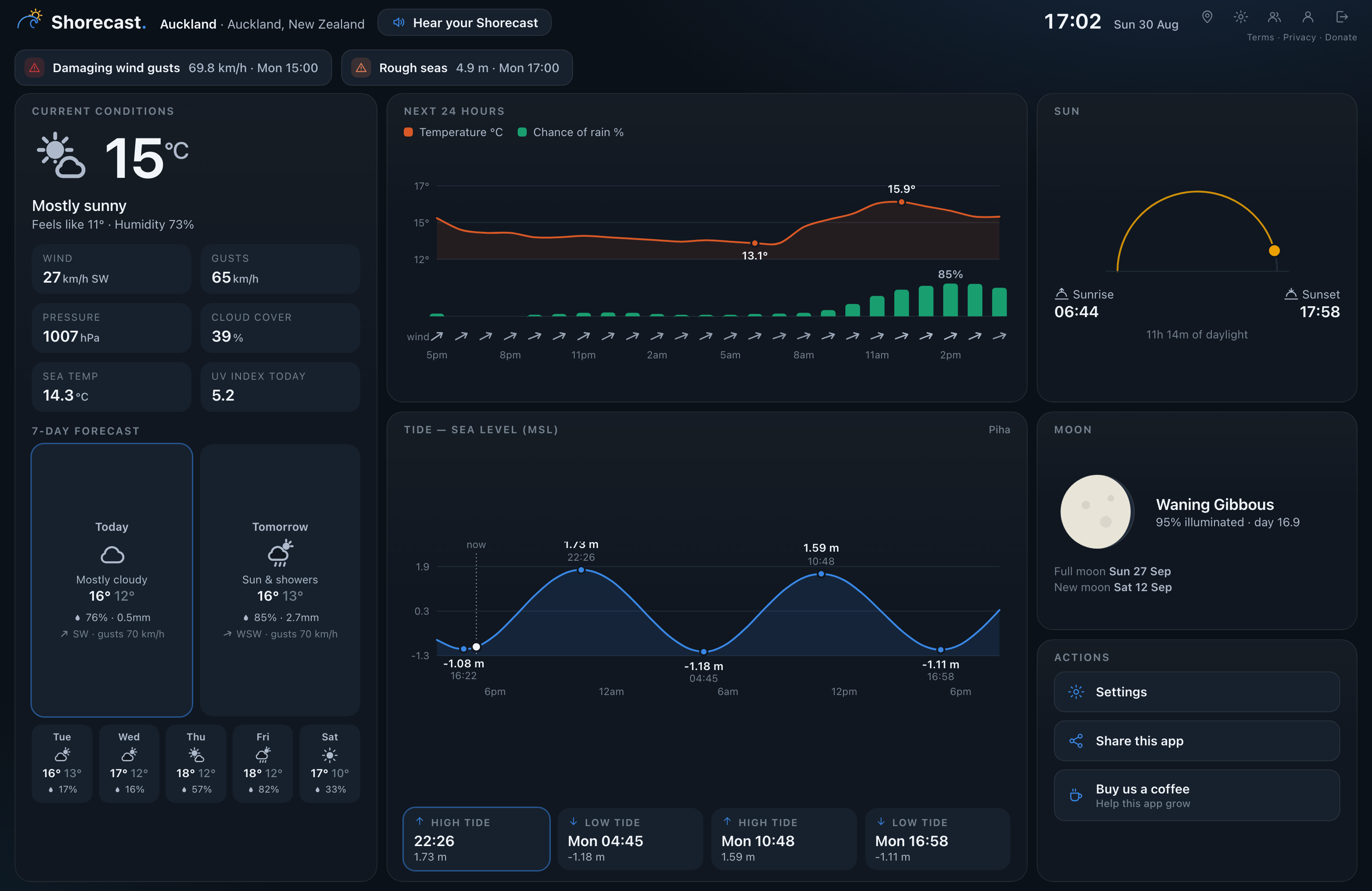Click the sunrise icon in Sun panel
The height and width of the screenshot is (891, 1372).
pos(1061,294)
